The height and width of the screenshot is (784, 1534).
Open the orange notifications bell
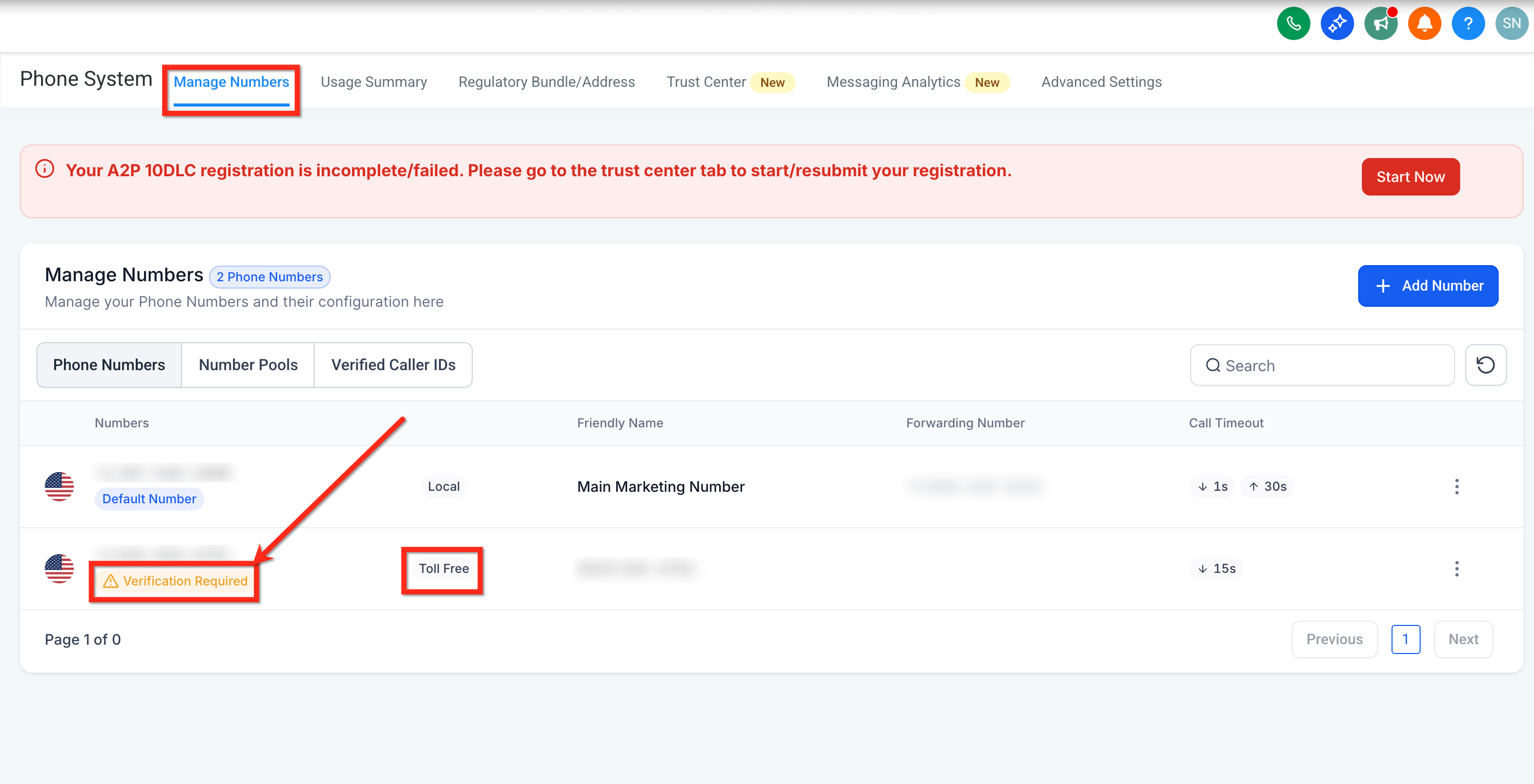click(x=1424, y=24)
